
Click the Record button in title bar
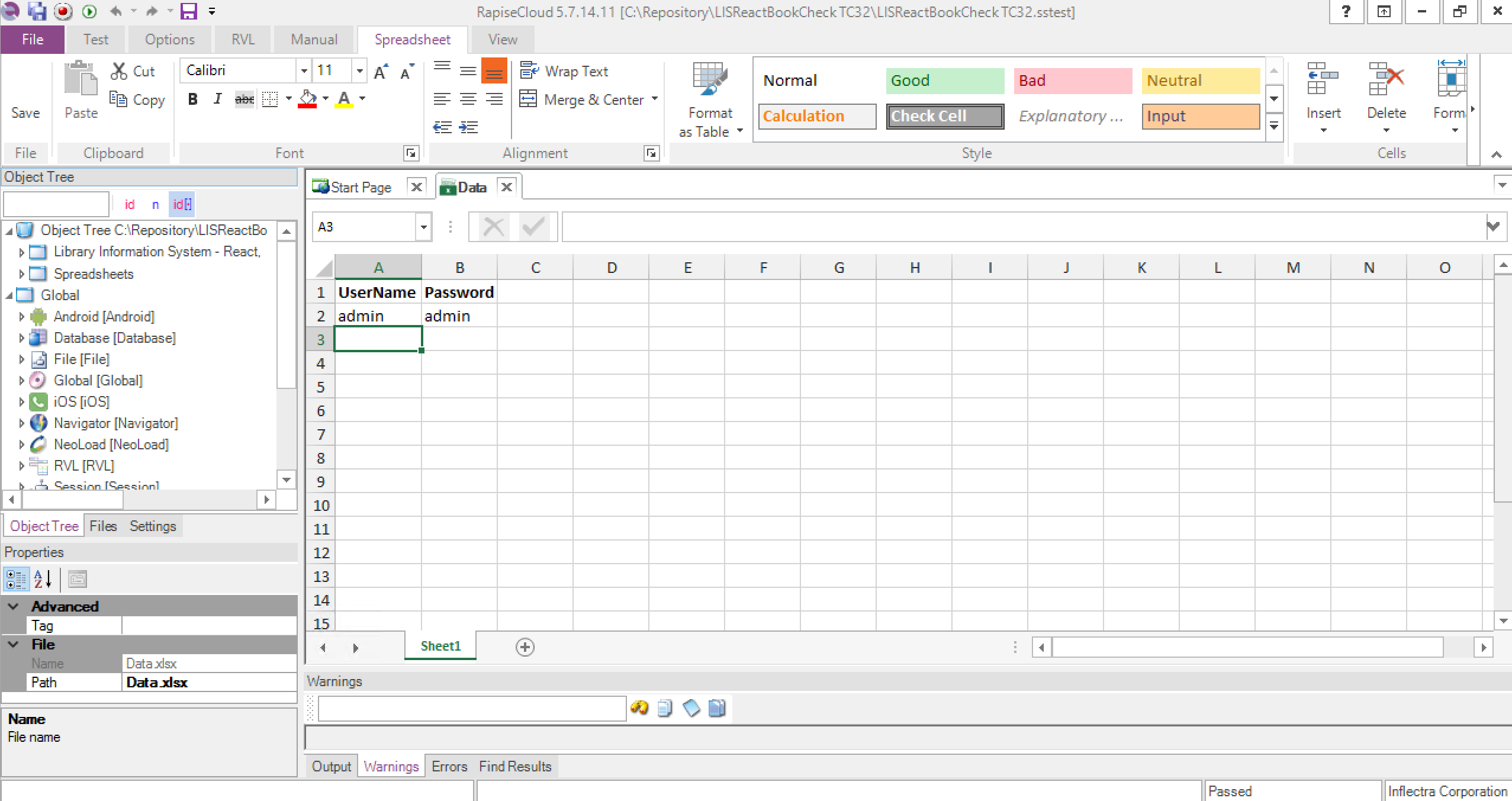(x=63, y=11)
